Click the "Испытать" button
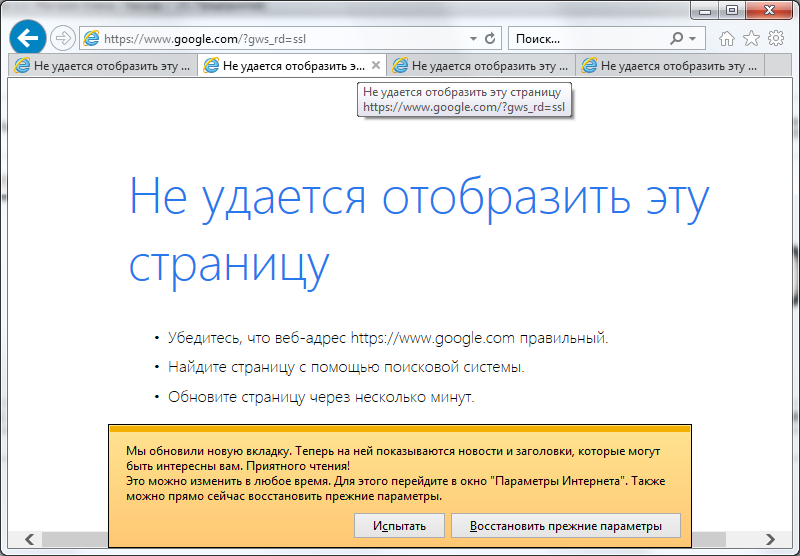This screenshot has width=800, height=556. click(399, 526)
